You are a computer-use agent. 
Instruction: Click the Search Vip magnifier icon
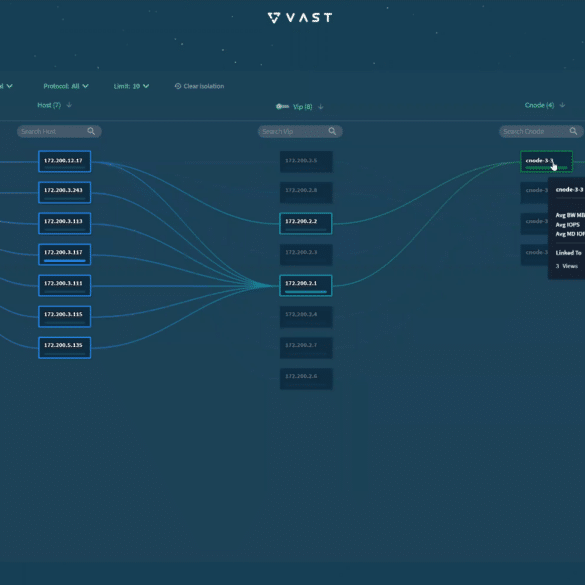[x=332, y=131]
